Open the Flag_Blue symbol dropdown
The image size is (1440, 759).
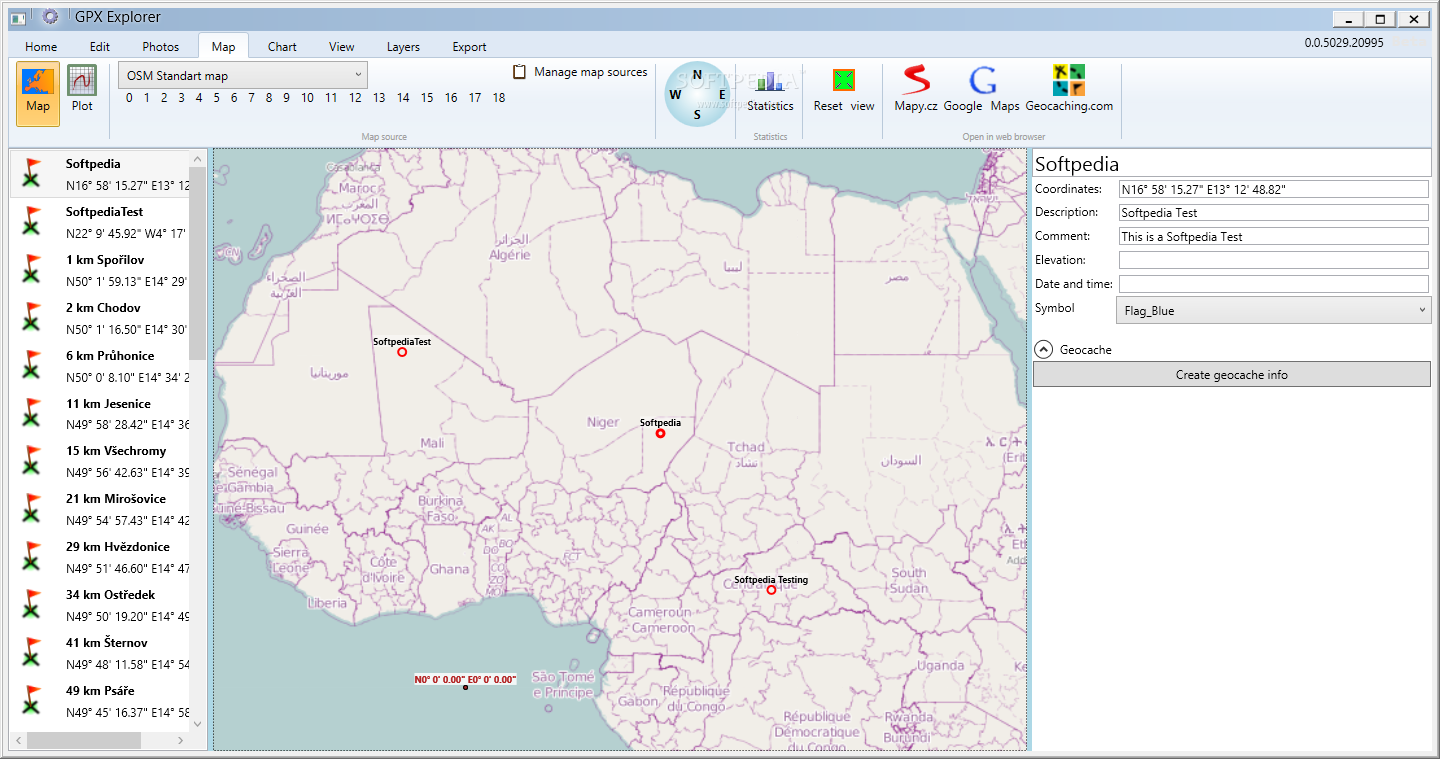click(x=1273, y=311)
